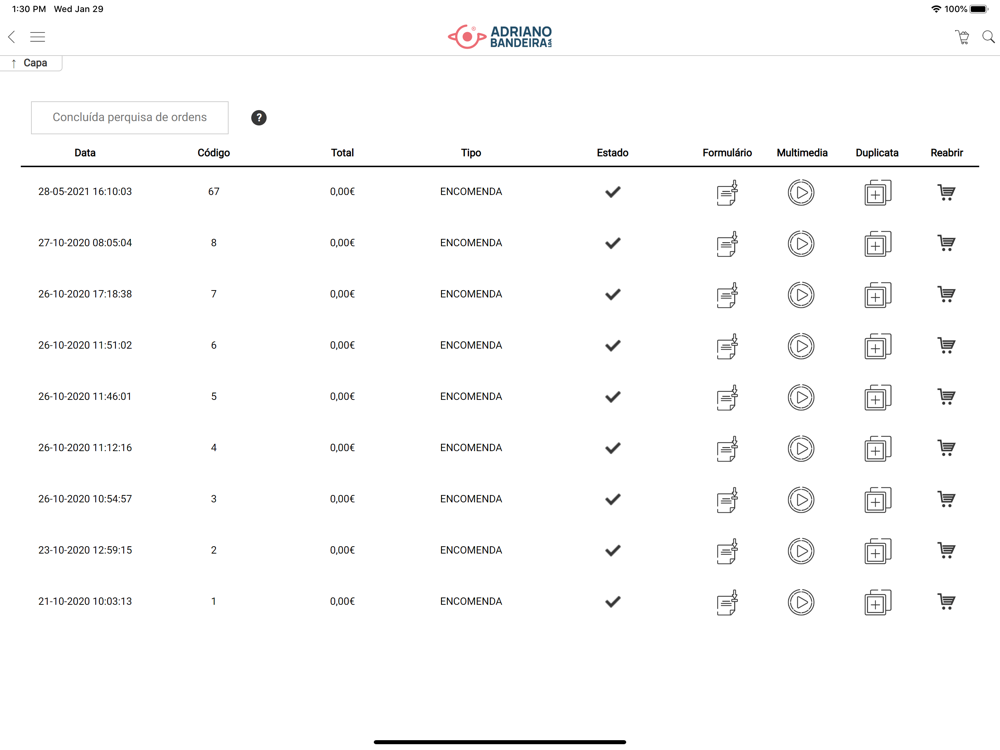The height and width of the screenshot is (750, 1000).
Task: Reopen order code 8 cart
Action: 946,243
